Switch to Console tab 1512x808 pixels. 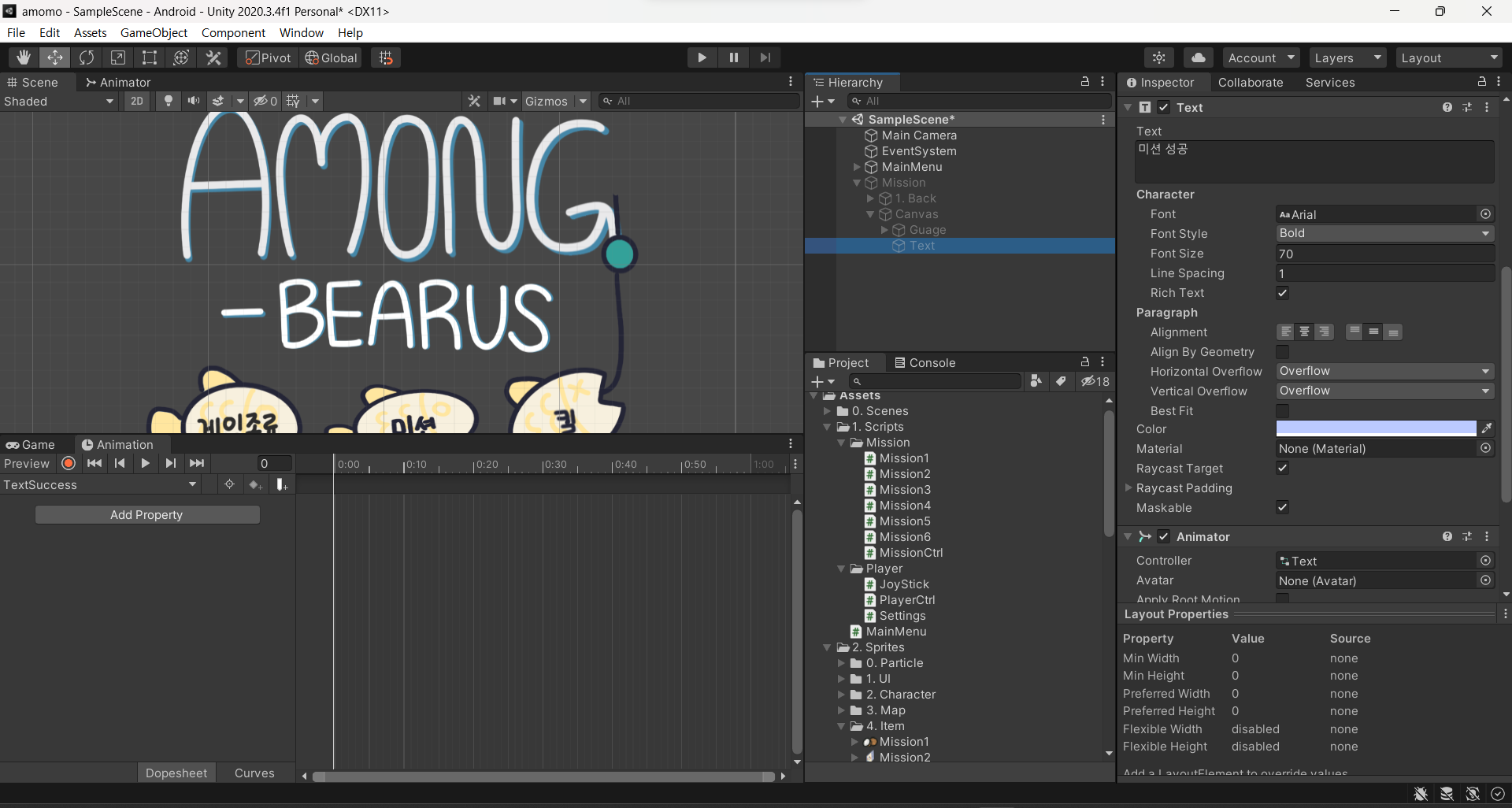(925, 362)
